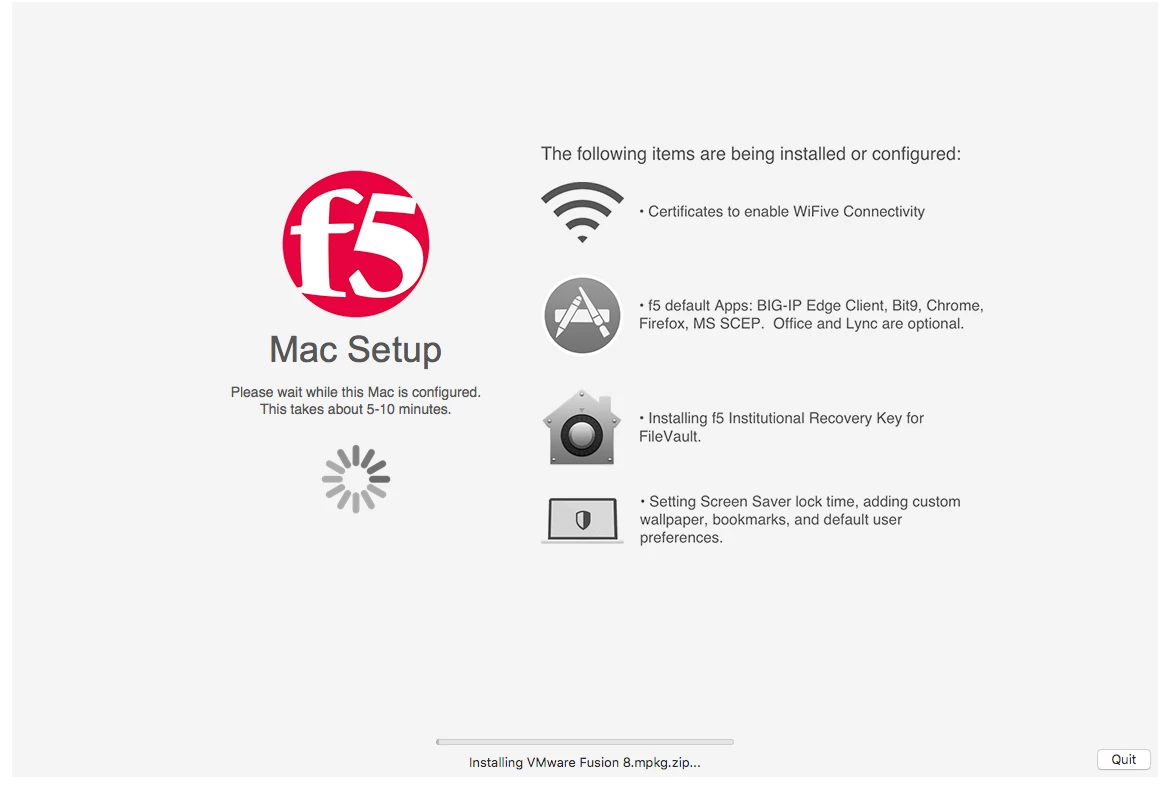Image resolution: width=1171 pixels, height=797 pixels.
Task: Click the 'wallpaper, bookmarks, and default user' line
Action: (x=771, y=520)
